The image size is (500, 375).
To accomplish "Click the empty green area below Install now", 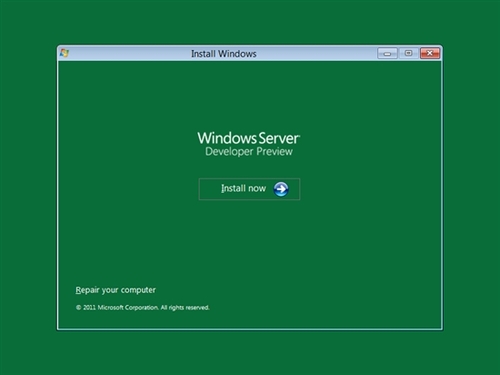I will [x=249, y=240].
